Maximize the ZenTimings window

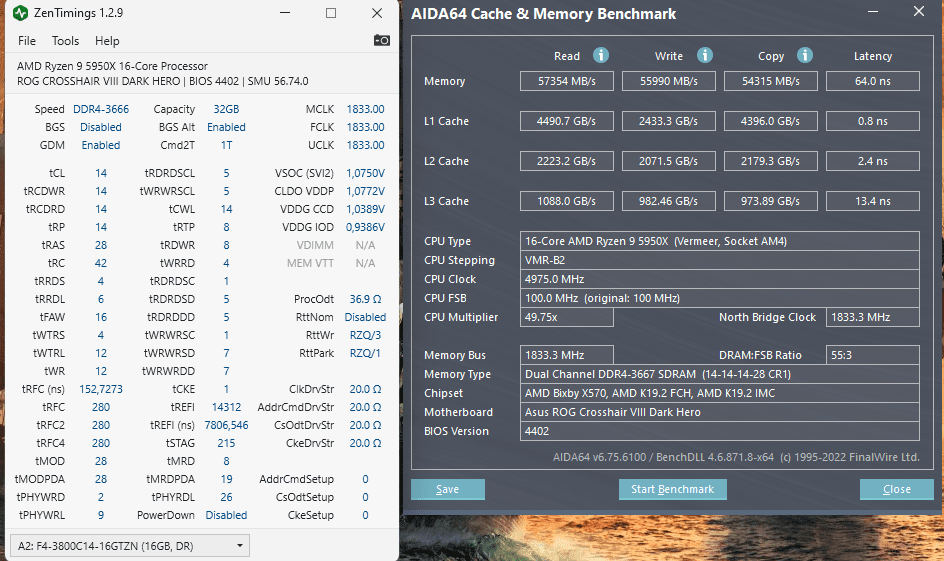coord(331,13)
